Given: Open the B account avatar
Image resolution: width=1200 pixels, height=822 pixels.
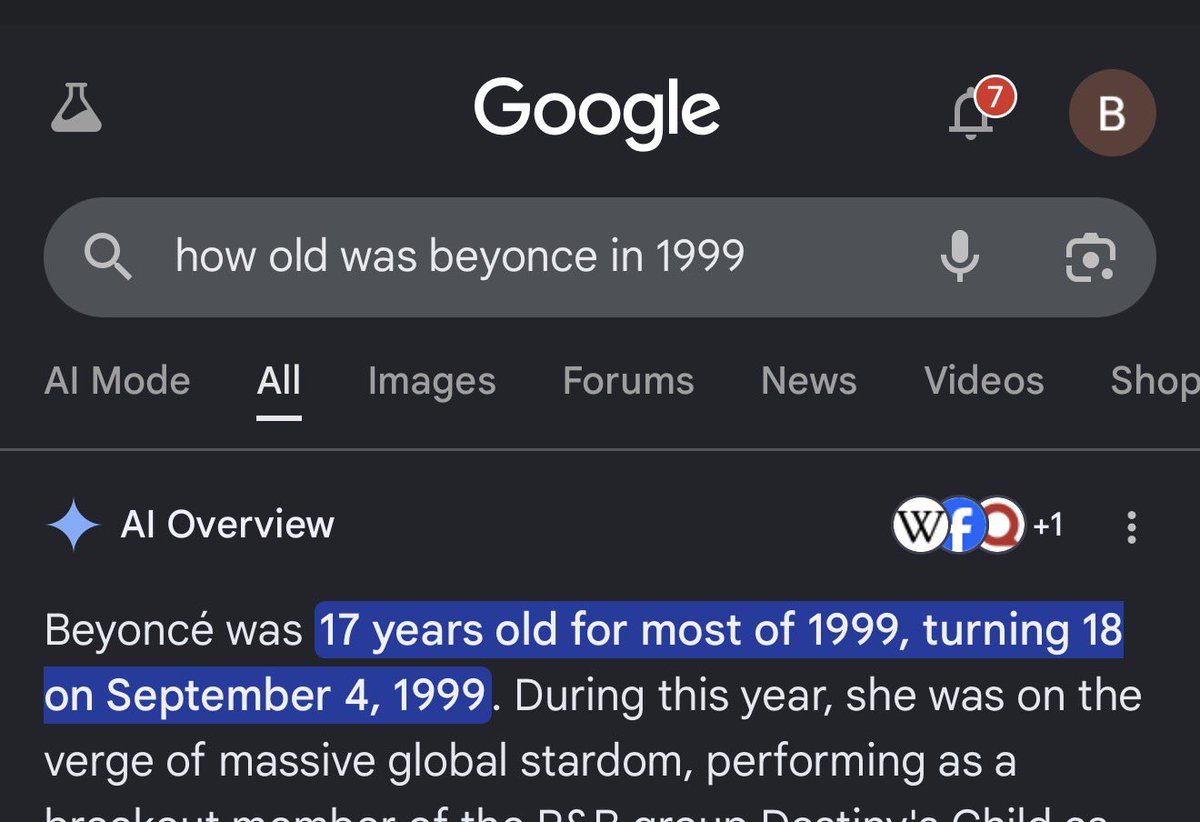Looking at the screenshot, I should [1112, 113].
